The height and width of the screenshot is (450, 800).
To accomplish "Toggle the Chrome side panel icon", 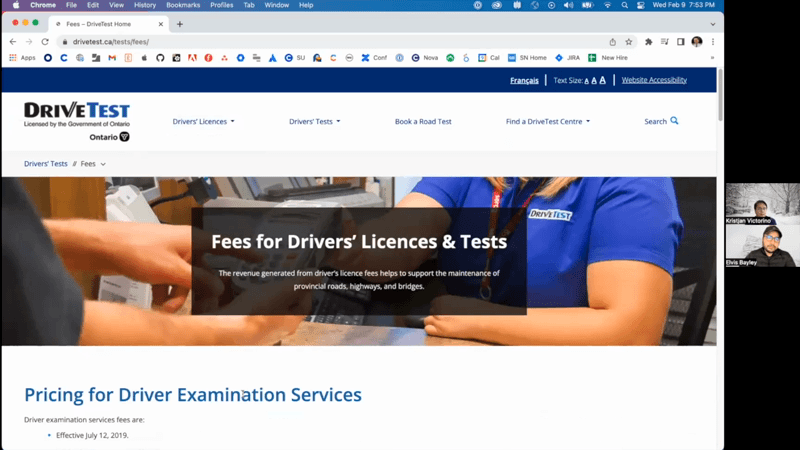I will pos(681,42).
